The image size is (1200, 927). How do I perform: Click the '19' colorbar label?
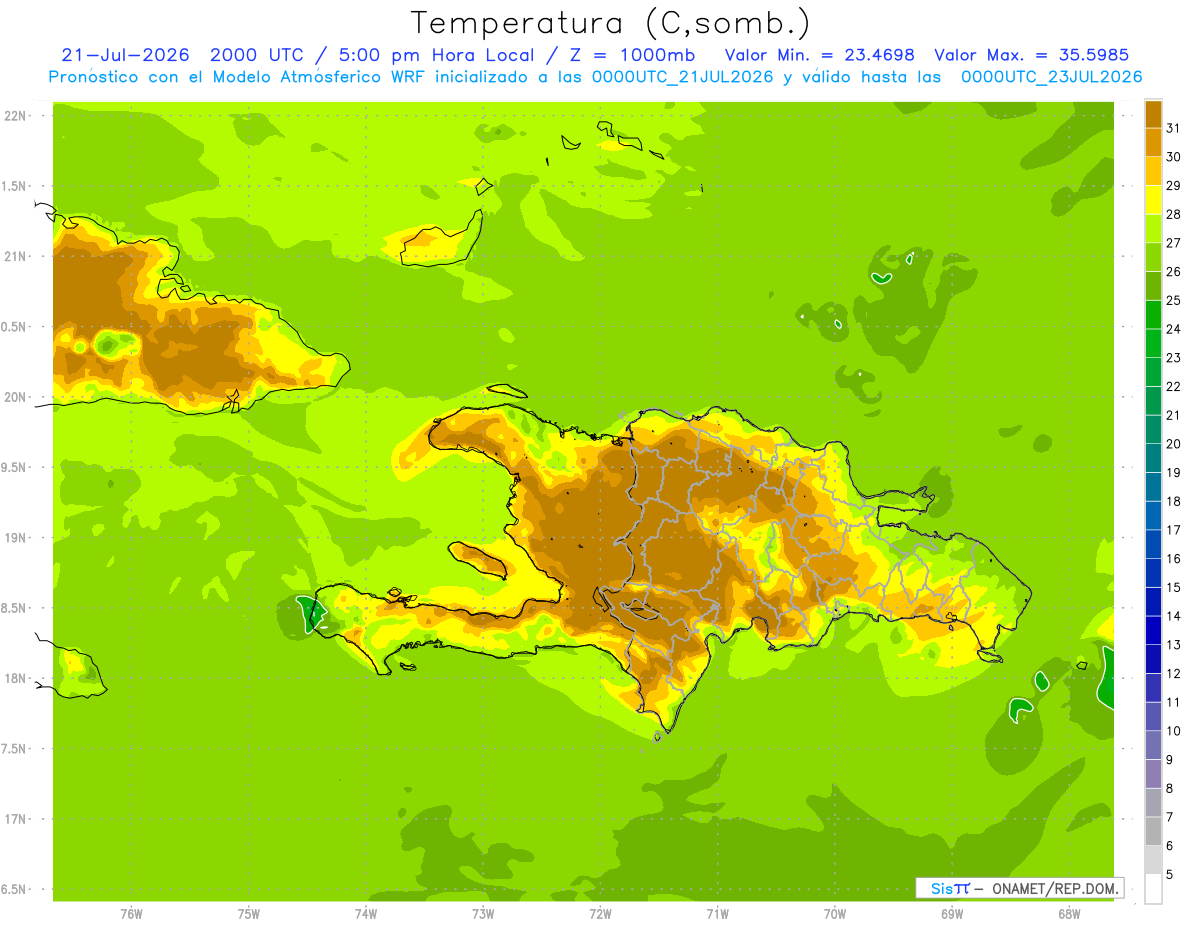click(1173, 472)
